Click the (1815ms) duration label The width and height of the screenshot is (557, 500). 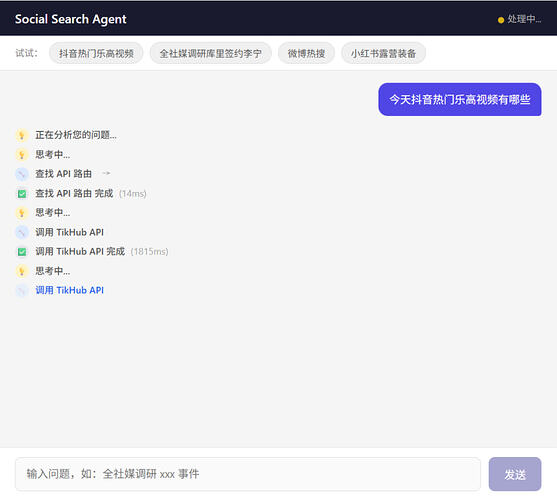(x=150, y=252)
